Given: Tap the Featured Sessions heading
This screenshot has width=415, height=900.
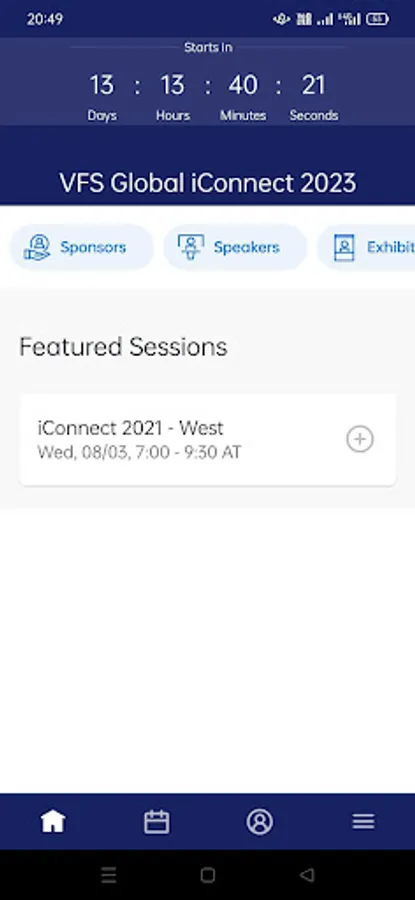Looking at the screenshot, I should 123,347.
